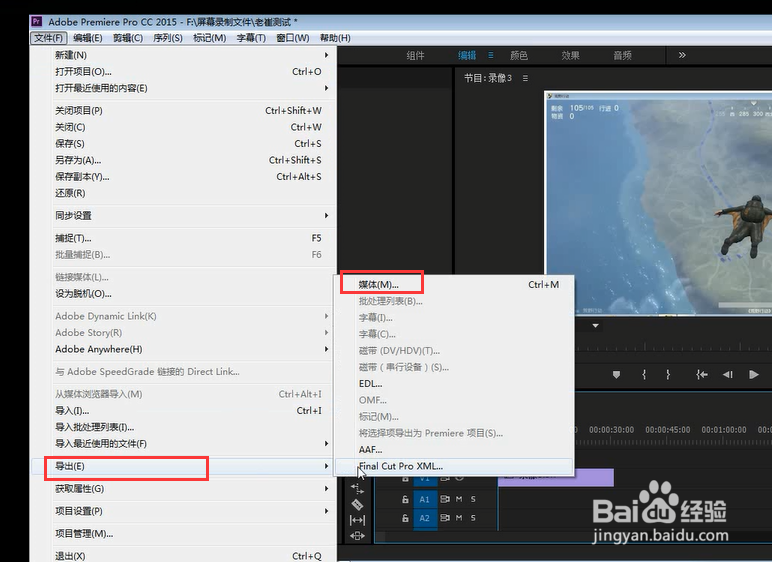The width and height of the screenshot is (772, 562).
Task: Open the 窗口(W) menu
Action: point(292,38)
